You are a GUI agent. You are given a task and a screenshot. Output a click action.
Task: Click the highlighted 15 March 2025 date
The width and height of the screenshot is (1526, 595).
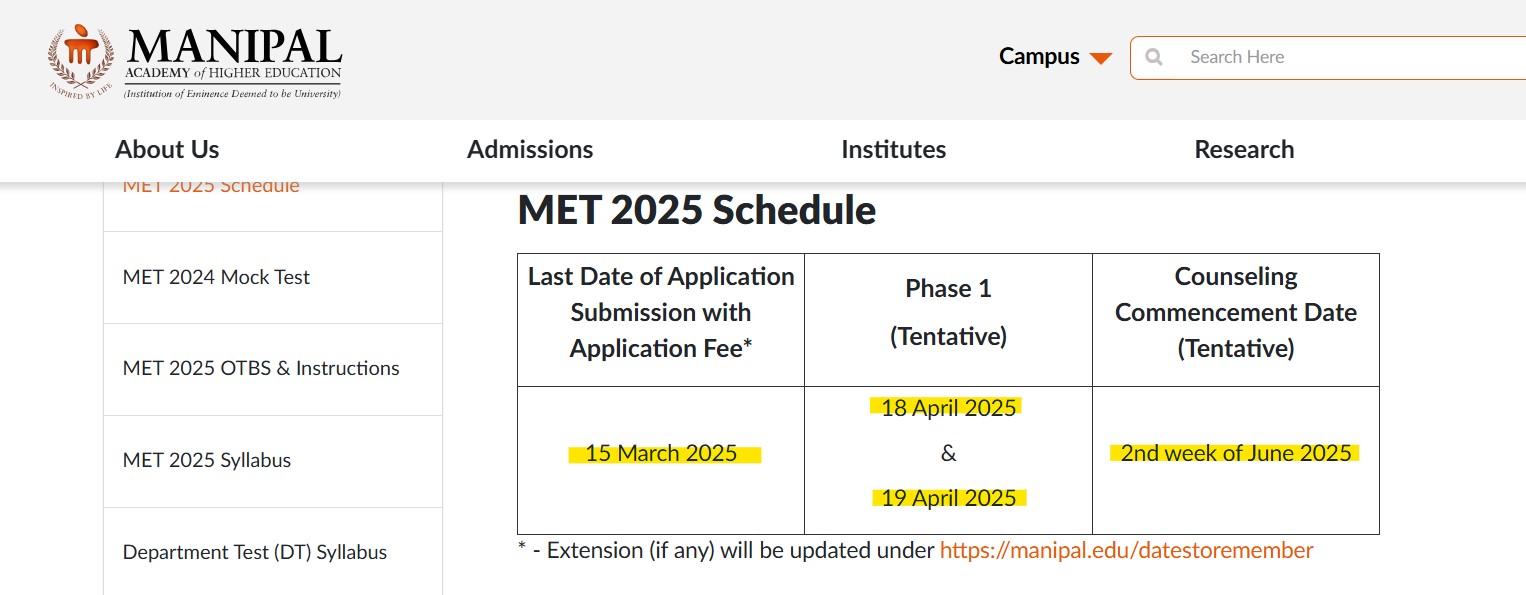tap(661, 454)
